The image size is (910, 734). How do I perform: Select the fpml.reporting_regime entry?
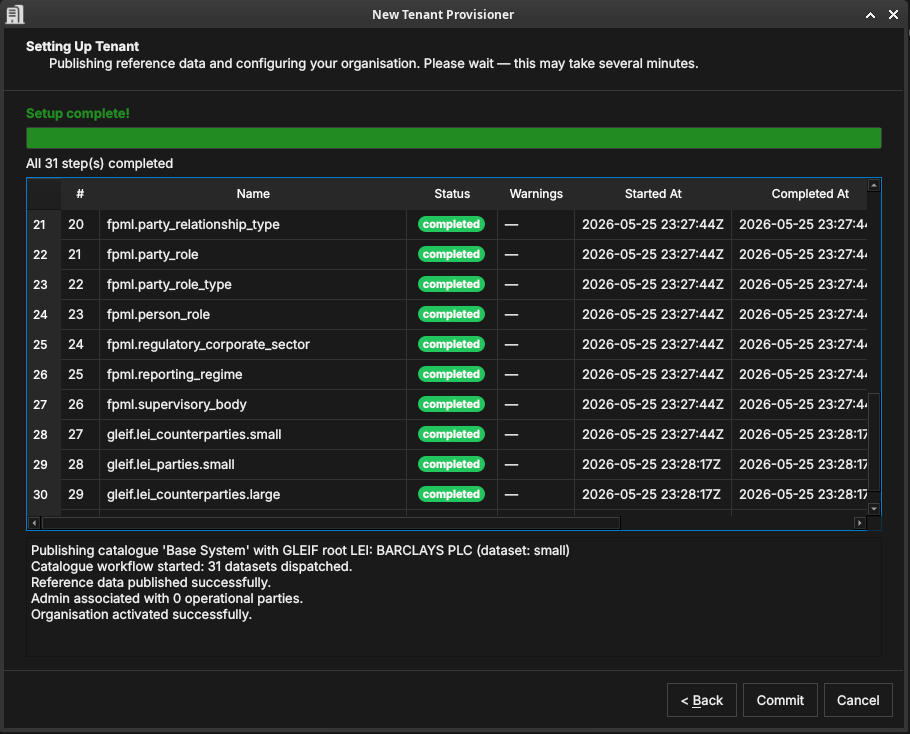point(175,375)
